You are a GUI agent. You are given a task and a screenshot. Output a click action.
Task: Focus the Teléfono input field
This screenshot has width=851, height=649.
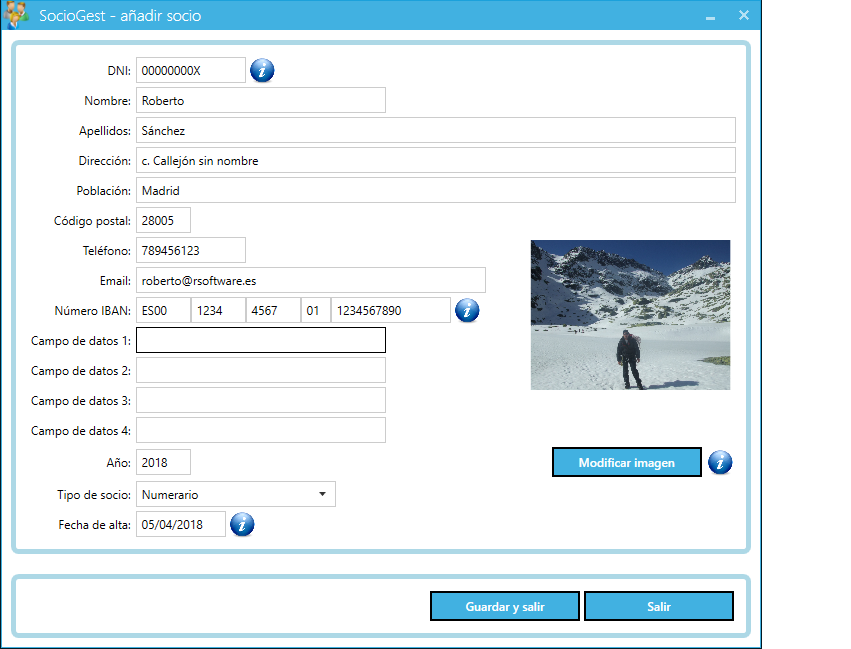click(190, 250)
